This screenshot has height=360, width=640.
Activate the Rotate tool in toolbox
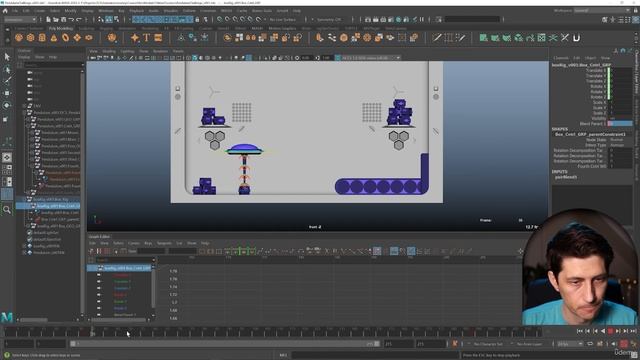(x=7, y=105)
